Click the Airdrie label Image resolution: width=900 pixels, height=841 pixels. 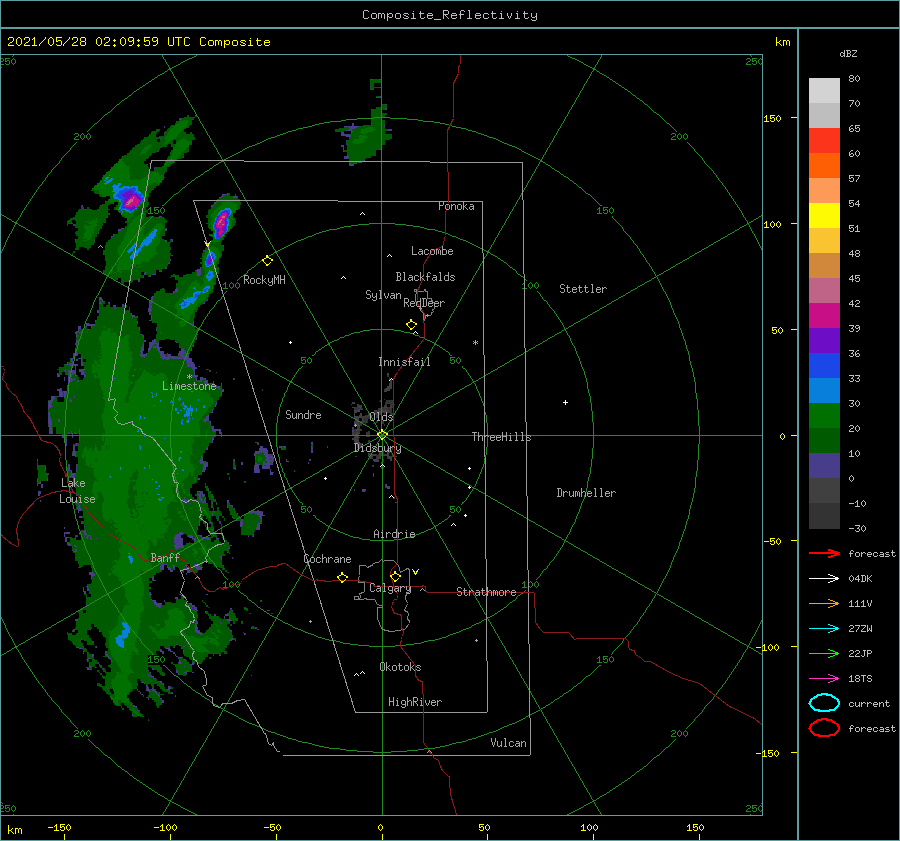tap(394, 534)
